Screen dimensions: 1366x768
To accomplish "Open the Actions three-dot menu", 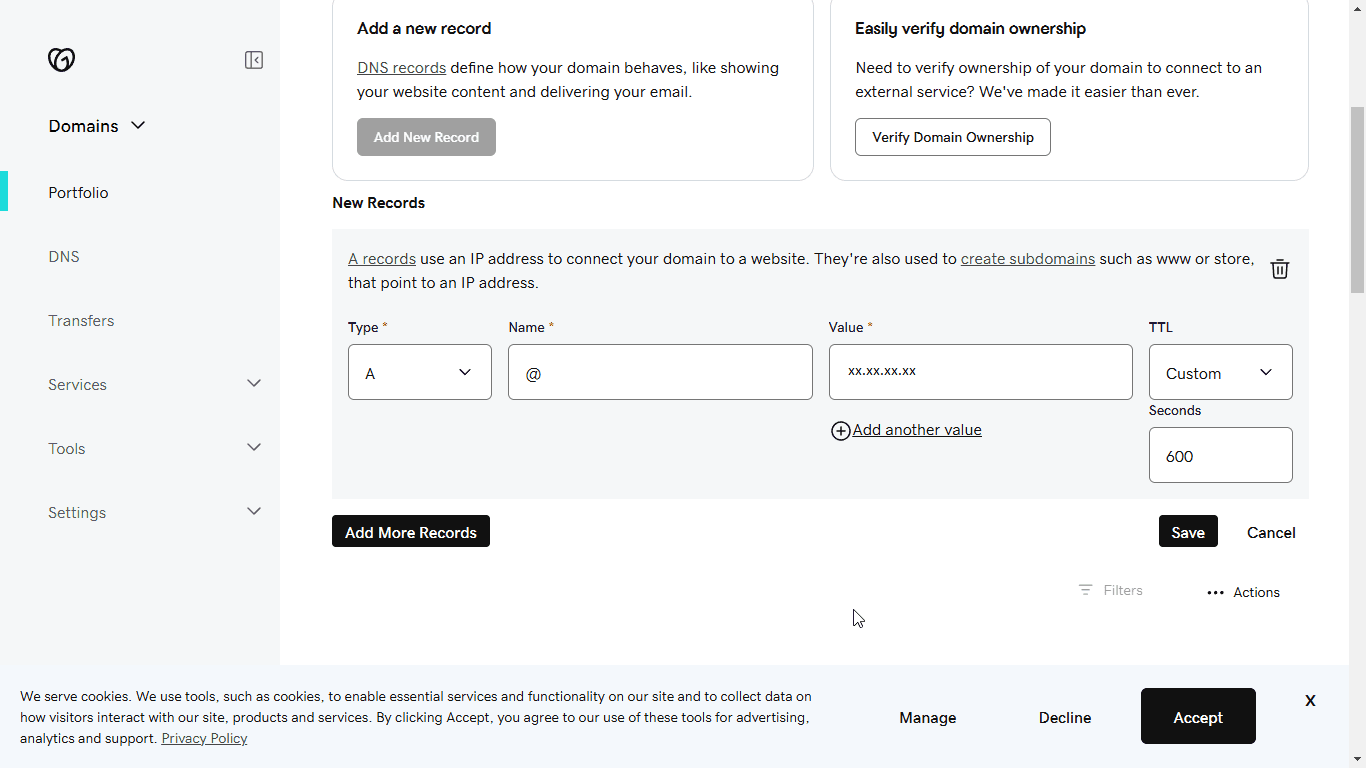I will pos(1215,593).
